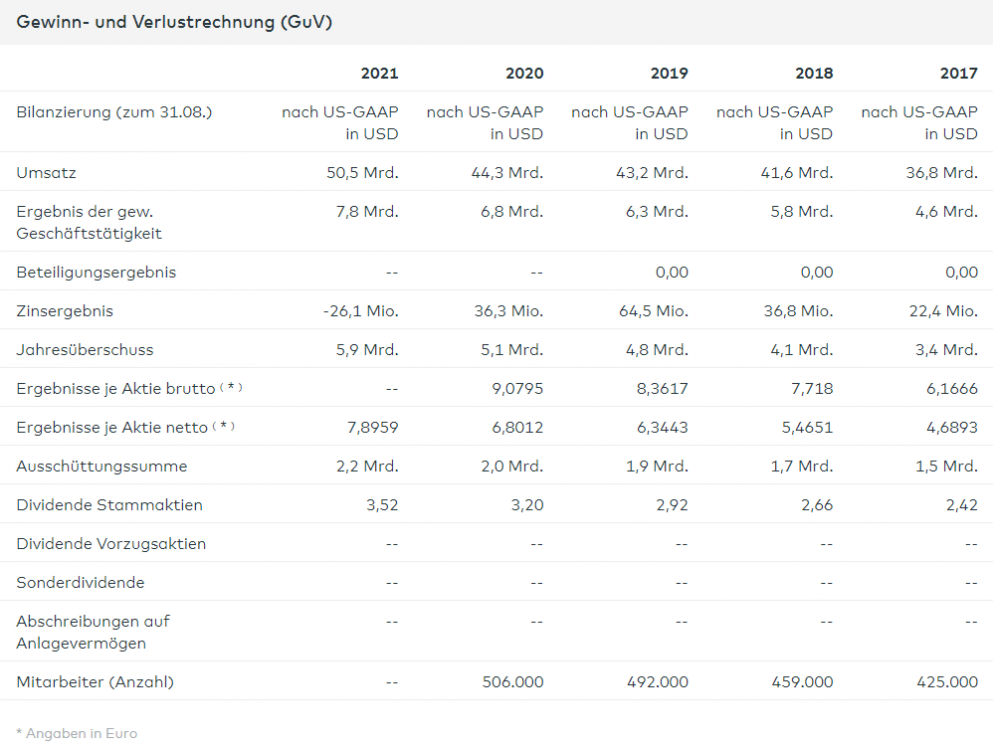Select the 2017 column header
The height and width of the screenshot is (750, 993).
click(x=959, y=73)
